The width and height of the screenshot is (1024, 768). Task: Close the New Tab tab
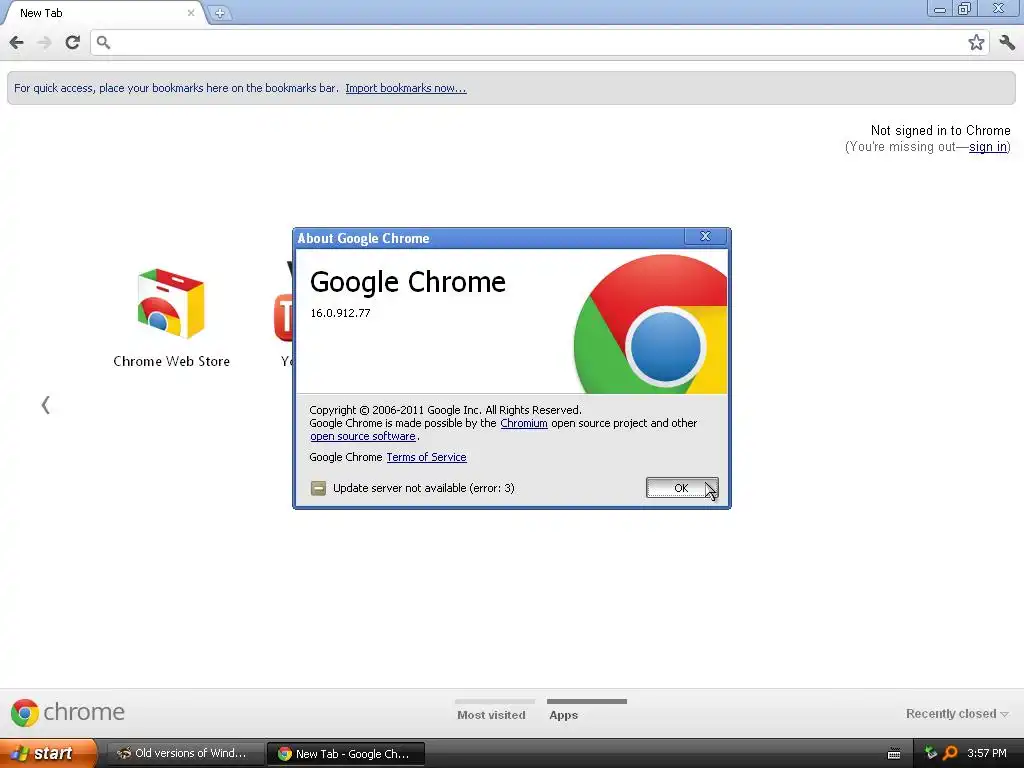point(191,13)
